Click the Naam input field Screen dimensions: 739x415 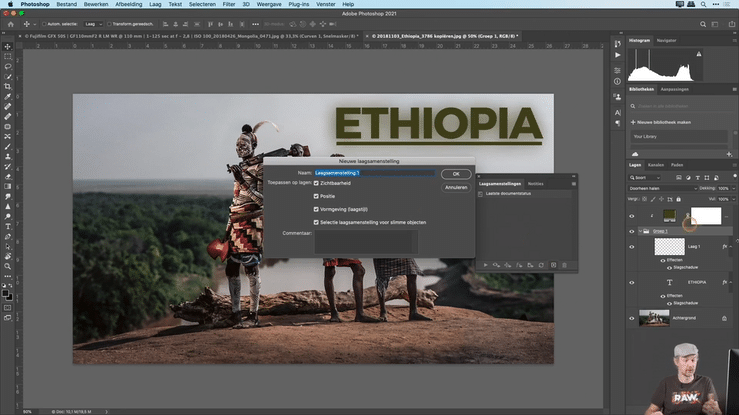375,173
